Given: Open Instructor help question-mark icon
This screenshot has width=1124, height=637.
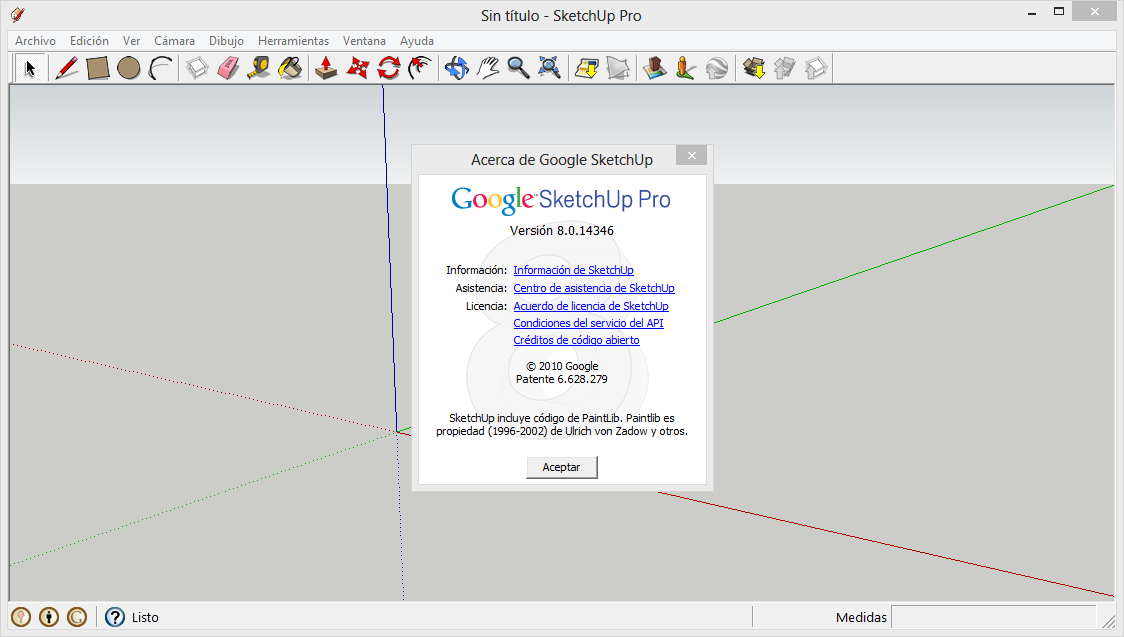Looking at the screenshot, I should 115,617.
